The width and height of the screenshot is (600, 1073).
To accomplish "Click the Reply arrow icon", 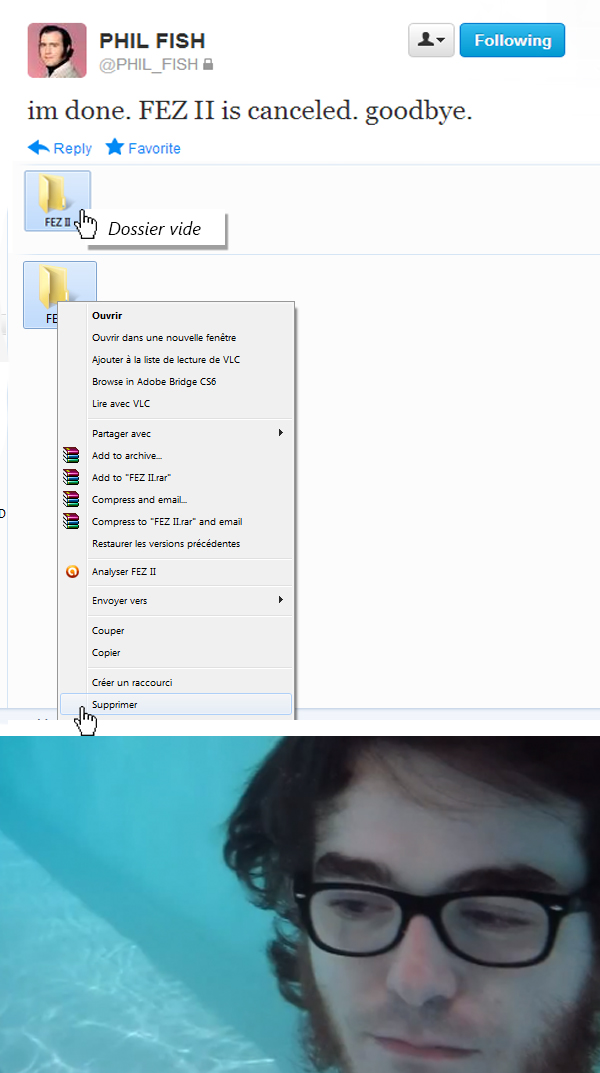I will (x=38, y=147).
